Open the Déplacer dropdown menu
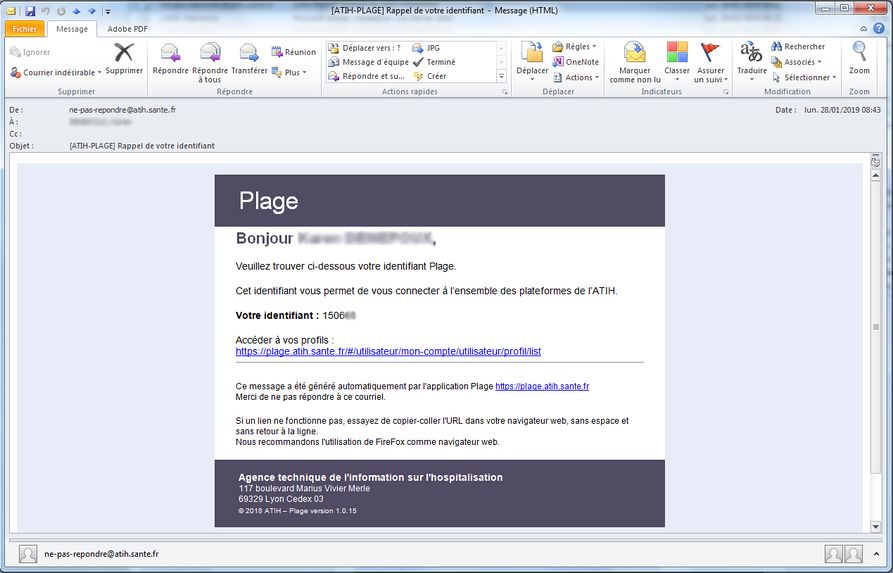Image resolution: width=893 pixels, height=573 pixels. pyautogui.click(x=532, y=63)
